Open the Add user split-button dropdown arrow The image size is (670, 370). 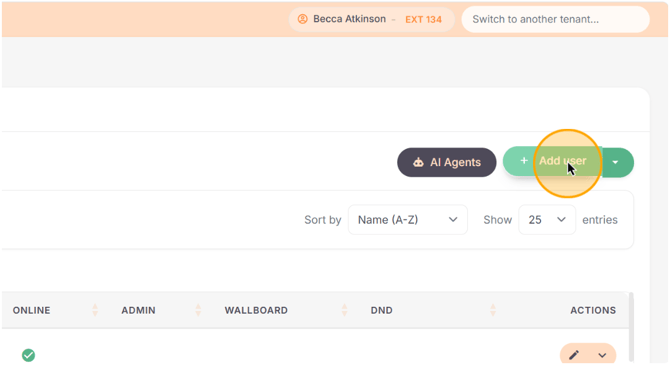click(617, 162)
